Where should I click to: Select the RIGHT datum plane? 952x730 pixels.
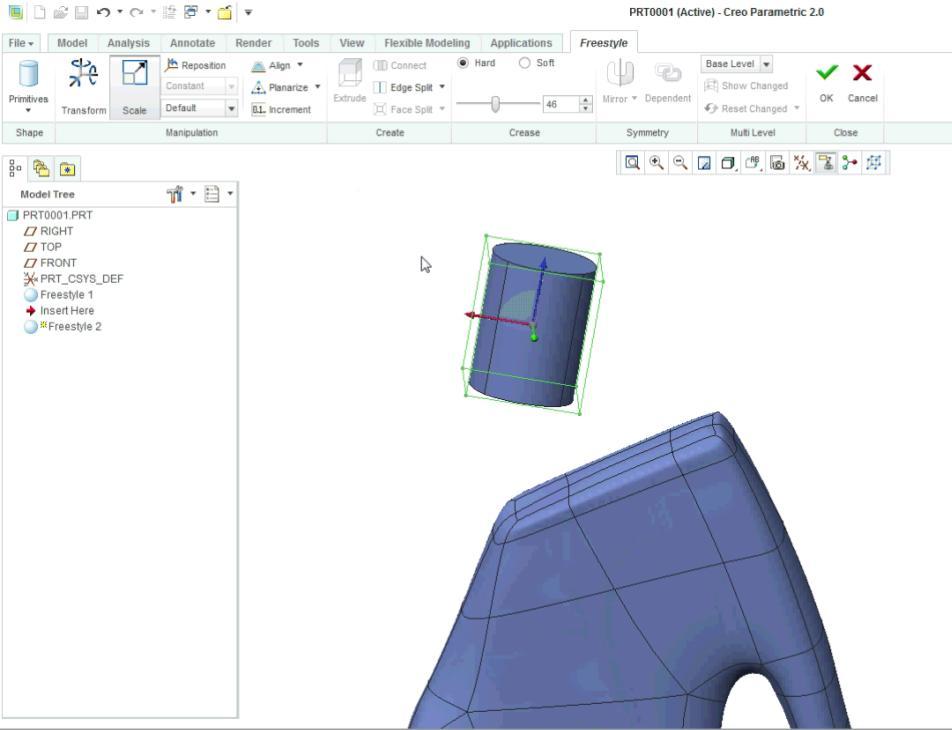(49, 231)
